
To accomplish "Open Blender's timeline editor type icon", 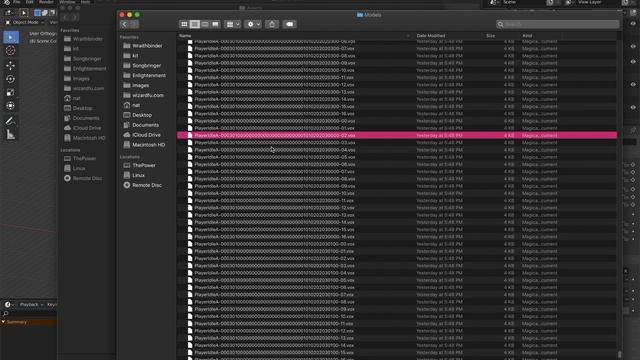I will [x=8, y=304].
